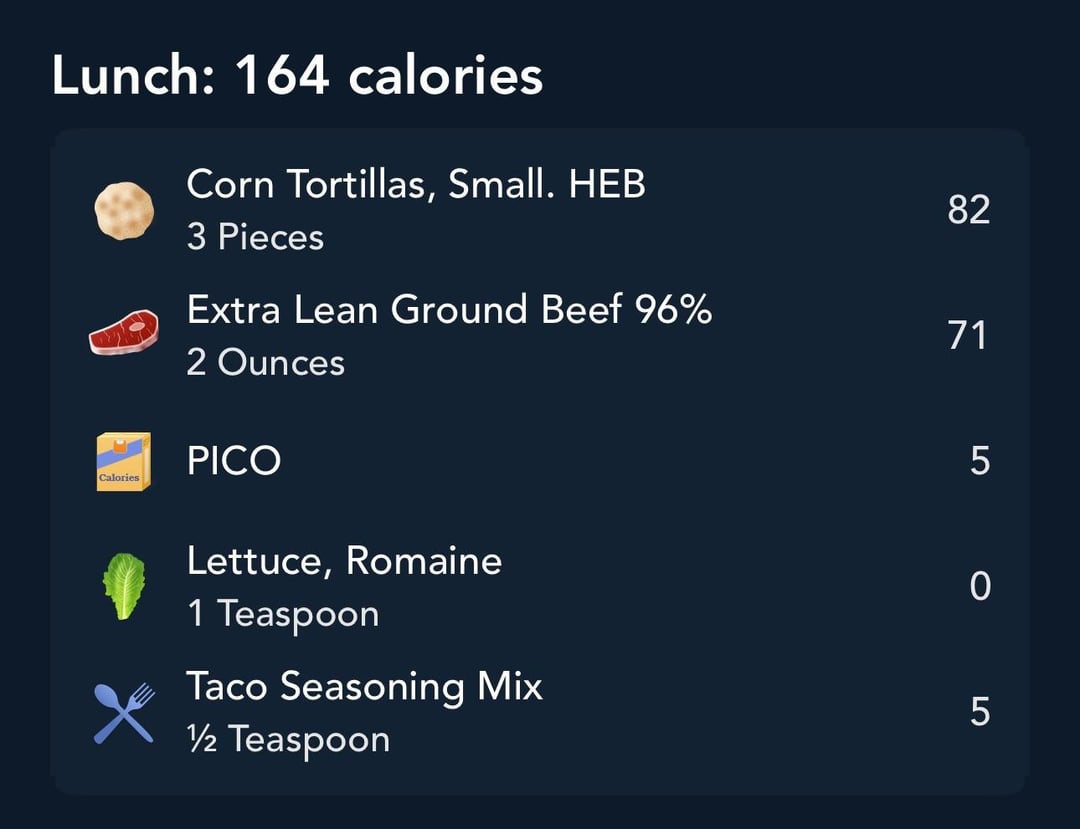Tap the romaine lettuce leaf icon

pos(124,586)
